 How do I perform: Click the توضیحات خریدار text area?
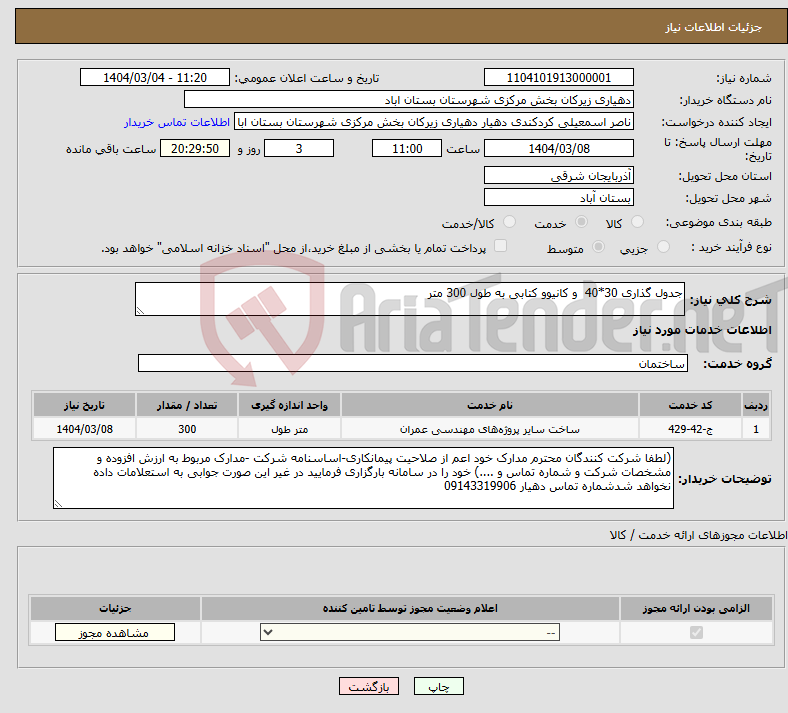(363, 478)
